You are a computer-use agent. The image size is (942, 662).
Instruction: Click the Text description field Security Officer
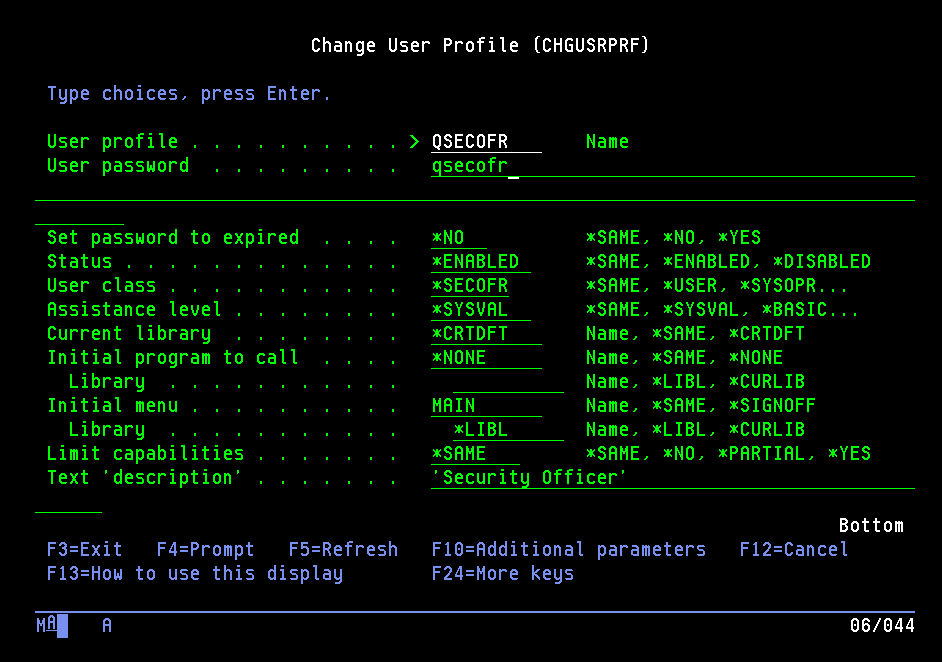click(x=673, y=478)
